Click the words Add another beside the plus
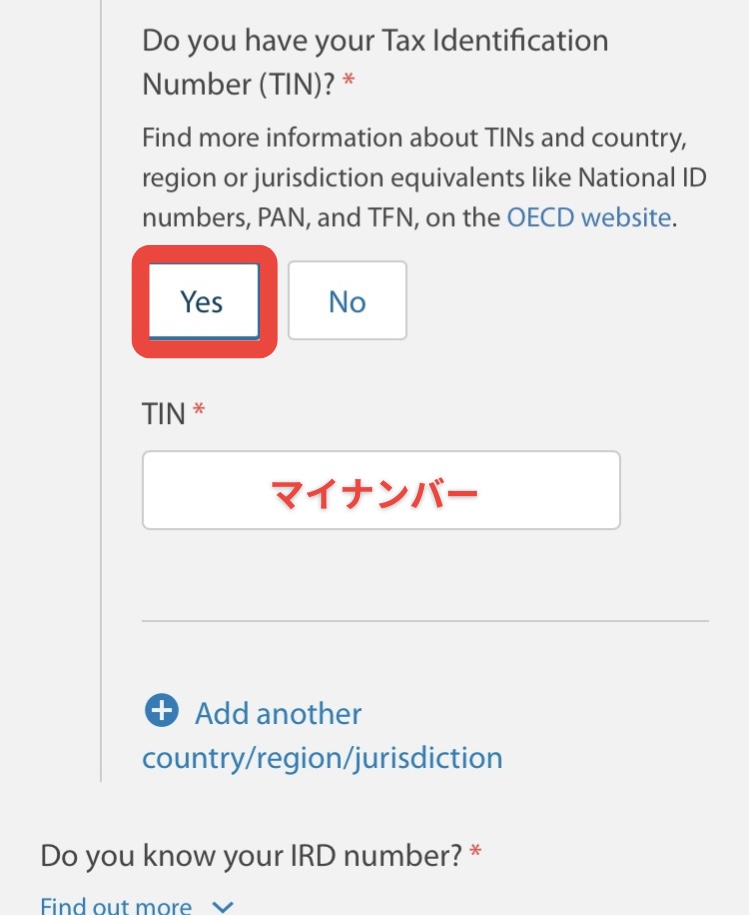 (278, 714)
